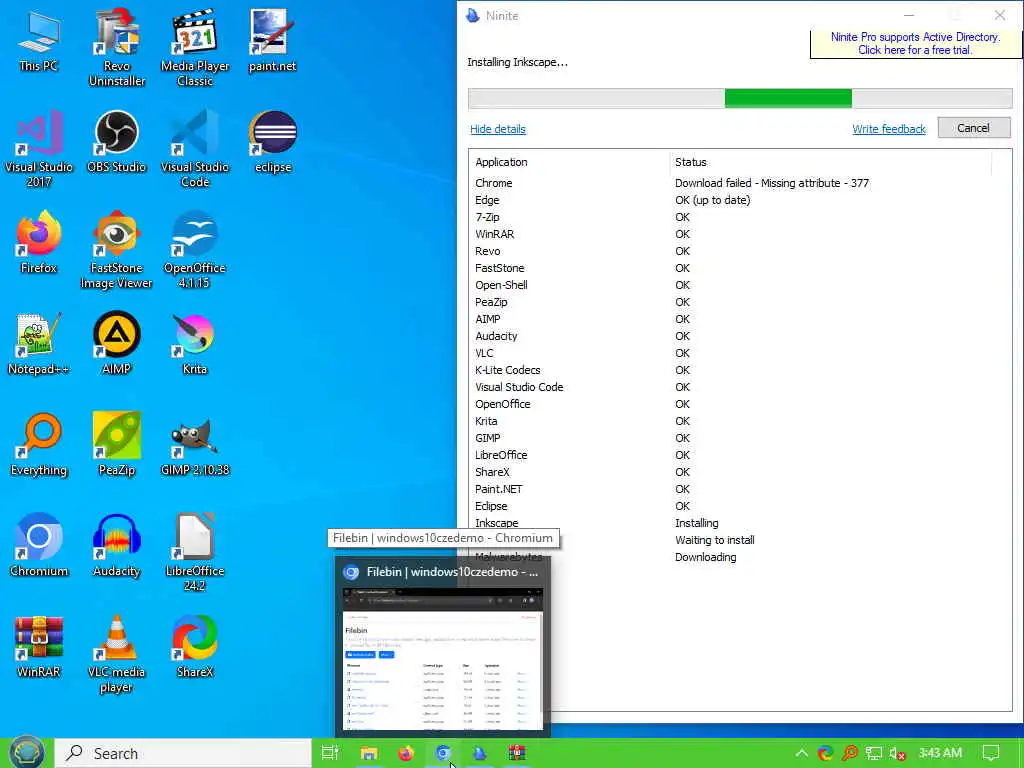1024x768 pixels.
Task: Click the muted volume tray icon
Action: [897, 754]
